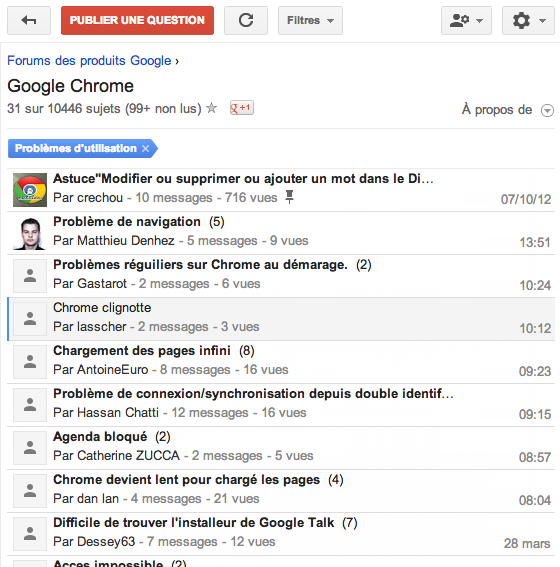
Task: Click the 13:51 timestamp
Action: (535, 242)
